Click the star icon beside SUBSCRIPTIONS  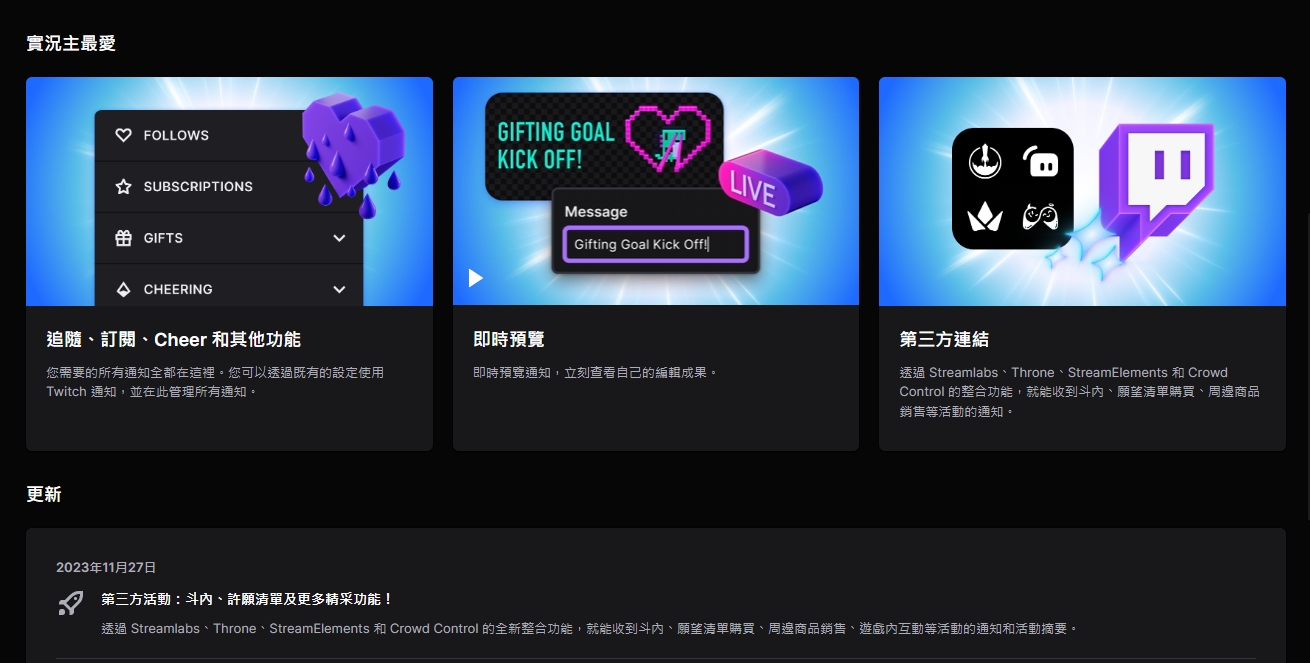[123, 186]
